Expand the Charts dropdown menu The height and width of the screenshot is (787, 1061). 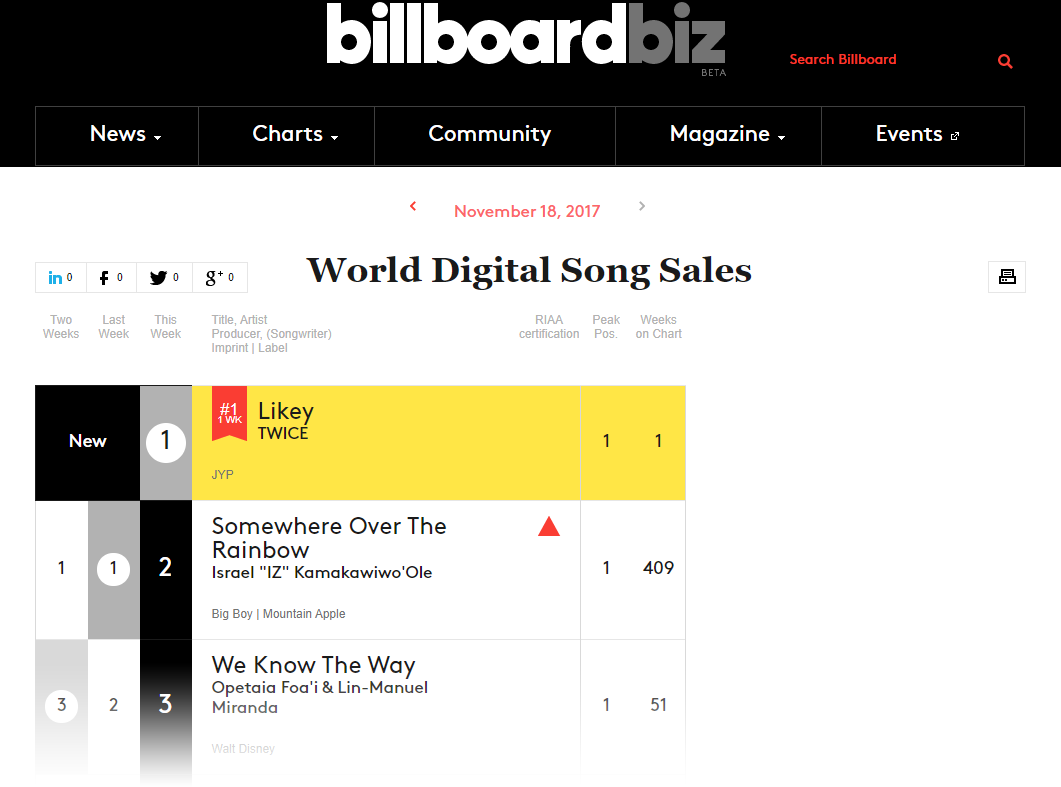(x=295, y=135)
